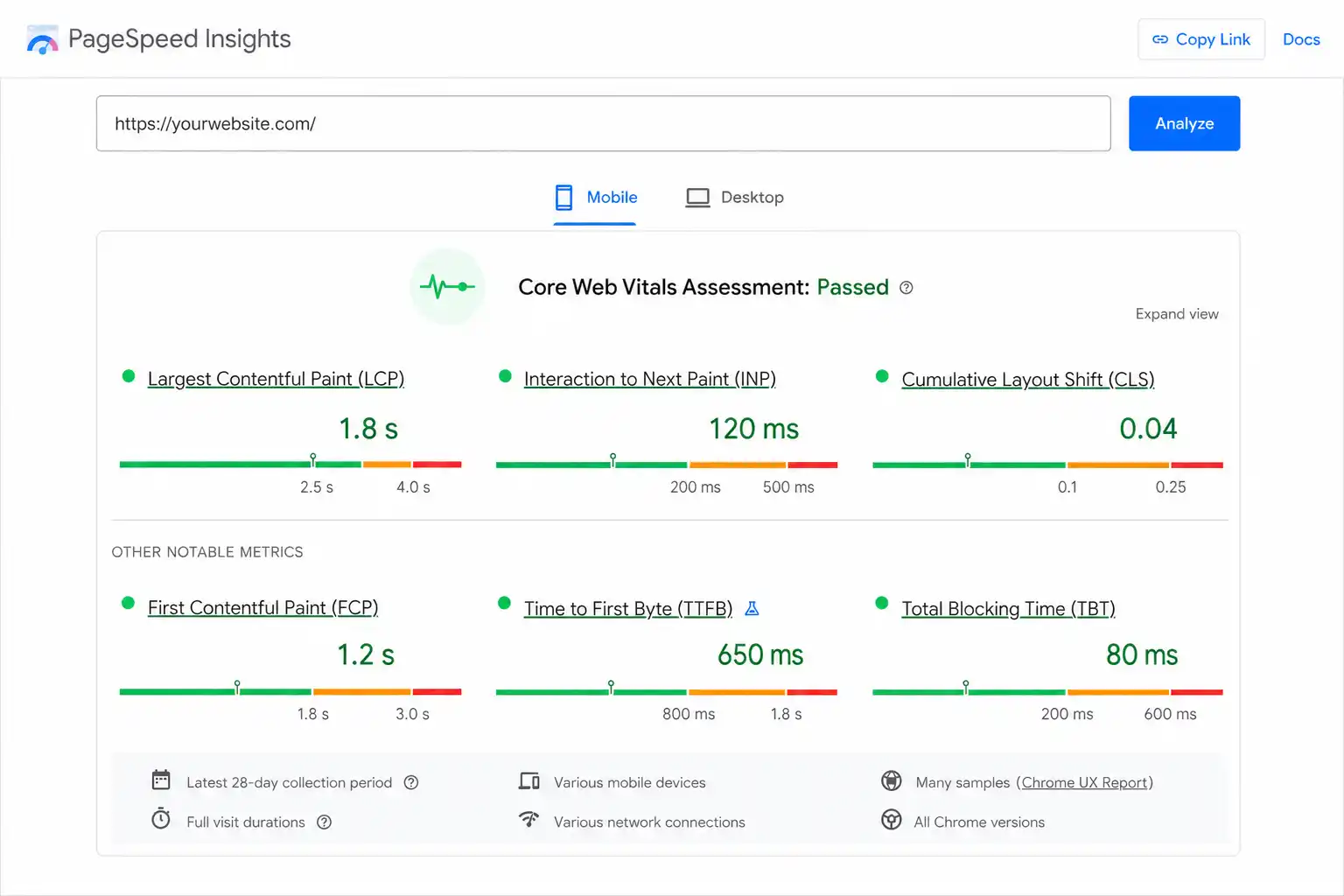Click the FCP value 1.2 s
Viewport: 1344px width, 896px height.
click(x=366, y=654)
